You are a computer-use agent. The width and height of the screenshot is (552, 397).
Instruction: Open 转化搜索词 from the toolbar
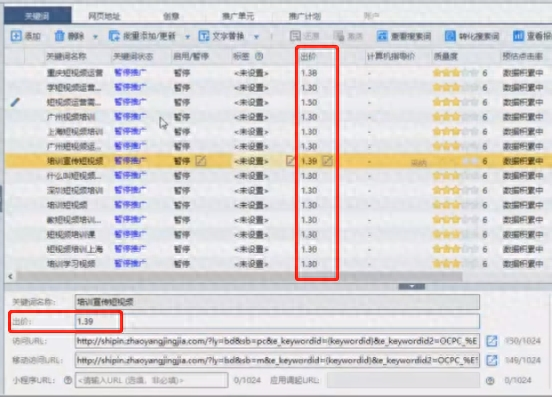tap(472, 36)
